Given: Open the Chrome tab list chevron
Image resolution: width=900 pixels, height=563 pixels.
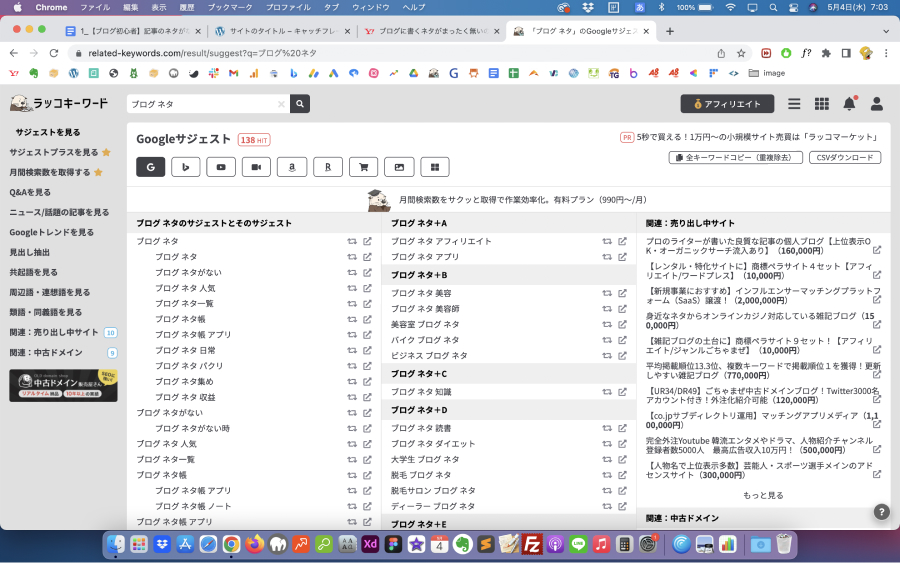Looking at the screenshot, I should point(886,31).
